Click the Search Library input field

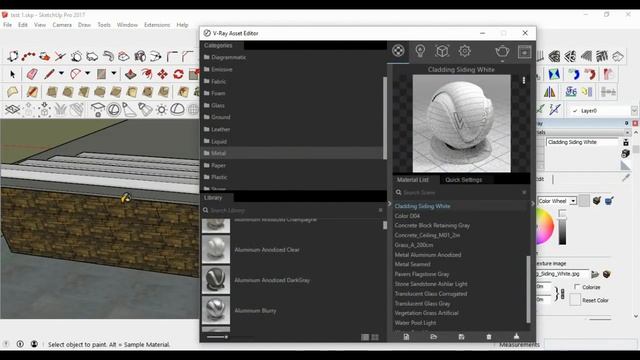click(x=293, y=210)
